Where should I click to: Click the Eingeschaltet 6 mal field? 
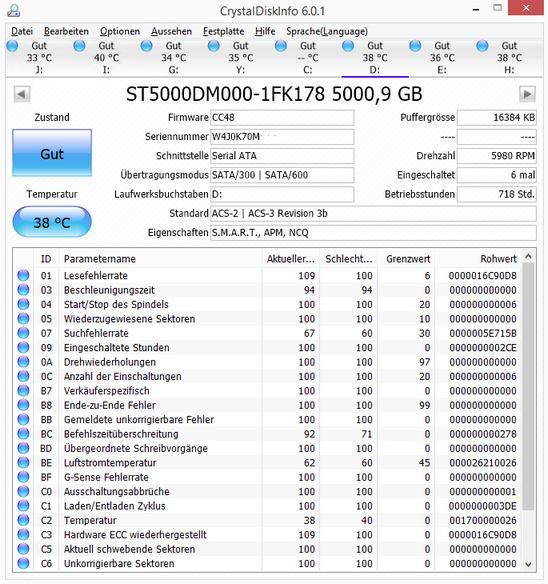497,175
